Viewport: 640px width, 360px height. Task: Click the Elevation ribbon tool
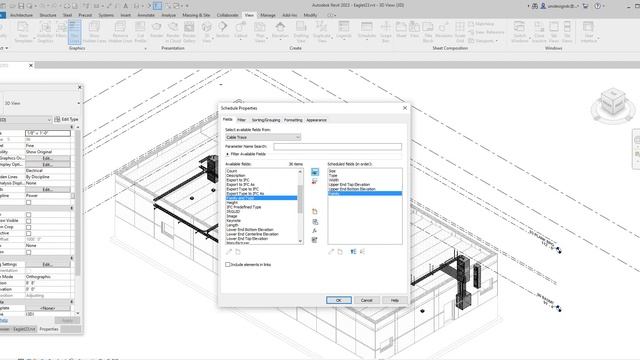(280, 32)
